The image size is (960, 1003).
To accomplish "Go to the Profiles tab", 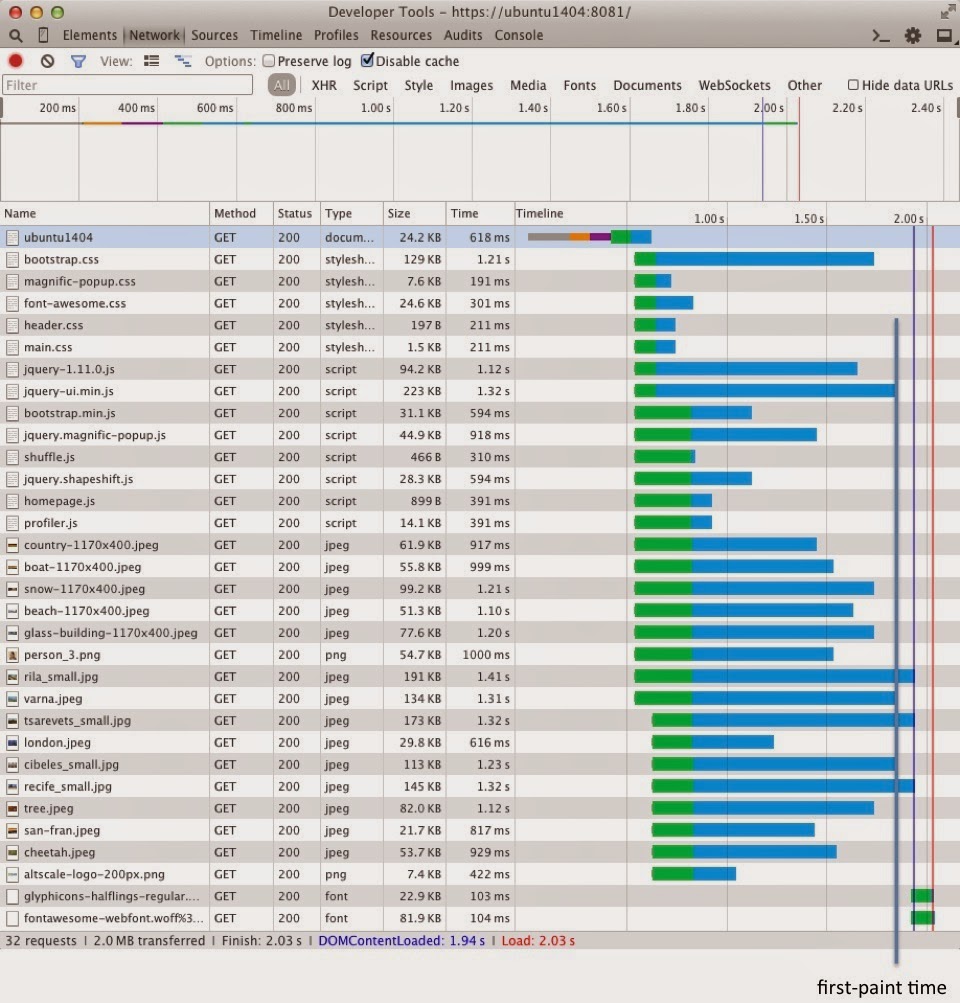I will point(336,35).
